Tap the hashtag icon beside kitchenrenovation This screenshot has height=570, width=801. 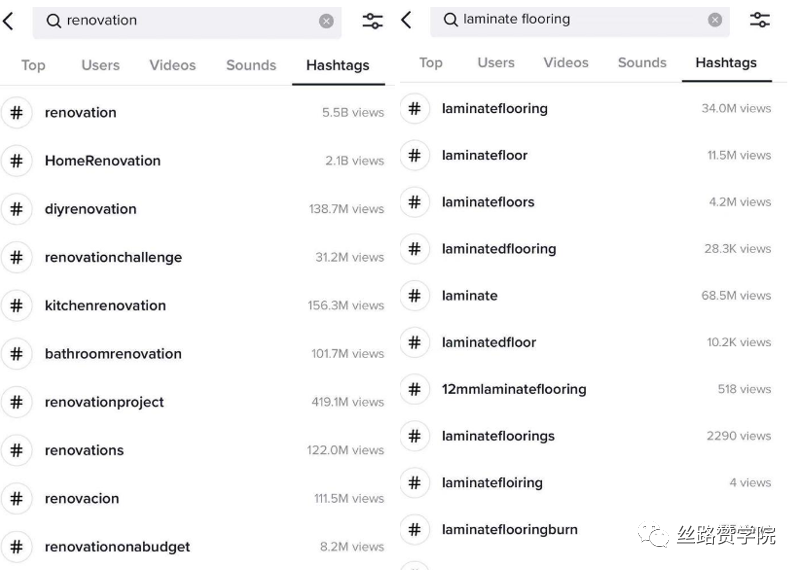[x=16, y=306]
